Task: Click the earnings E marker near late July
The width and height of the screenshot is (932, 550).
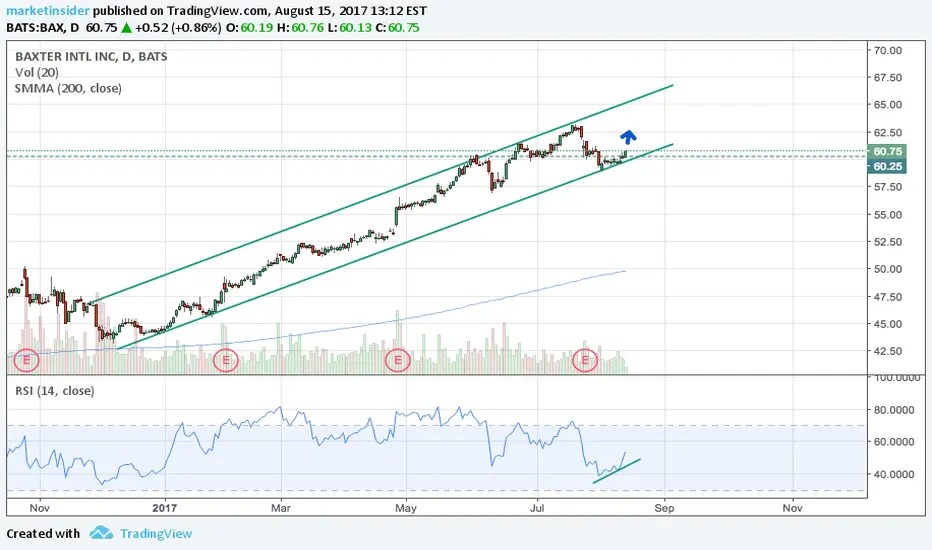Action: tap(585, 360)
